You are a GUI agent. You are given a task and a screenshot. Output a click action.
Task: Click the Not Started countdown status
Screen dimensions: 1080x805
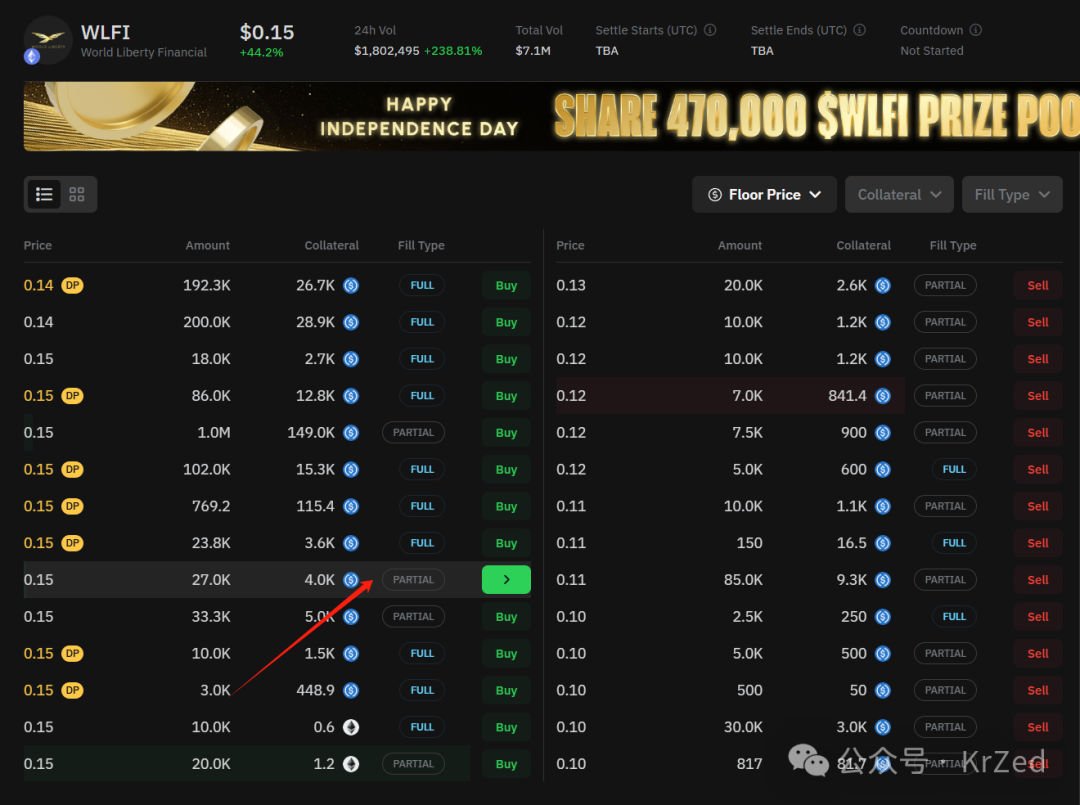[x=931, y=51]
